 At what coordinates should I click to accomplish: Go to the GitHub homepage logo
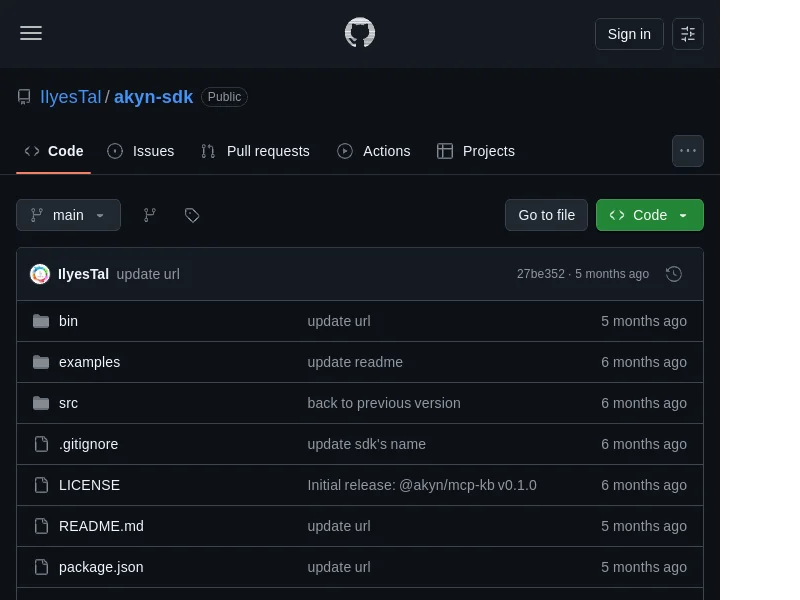[360, 33]
